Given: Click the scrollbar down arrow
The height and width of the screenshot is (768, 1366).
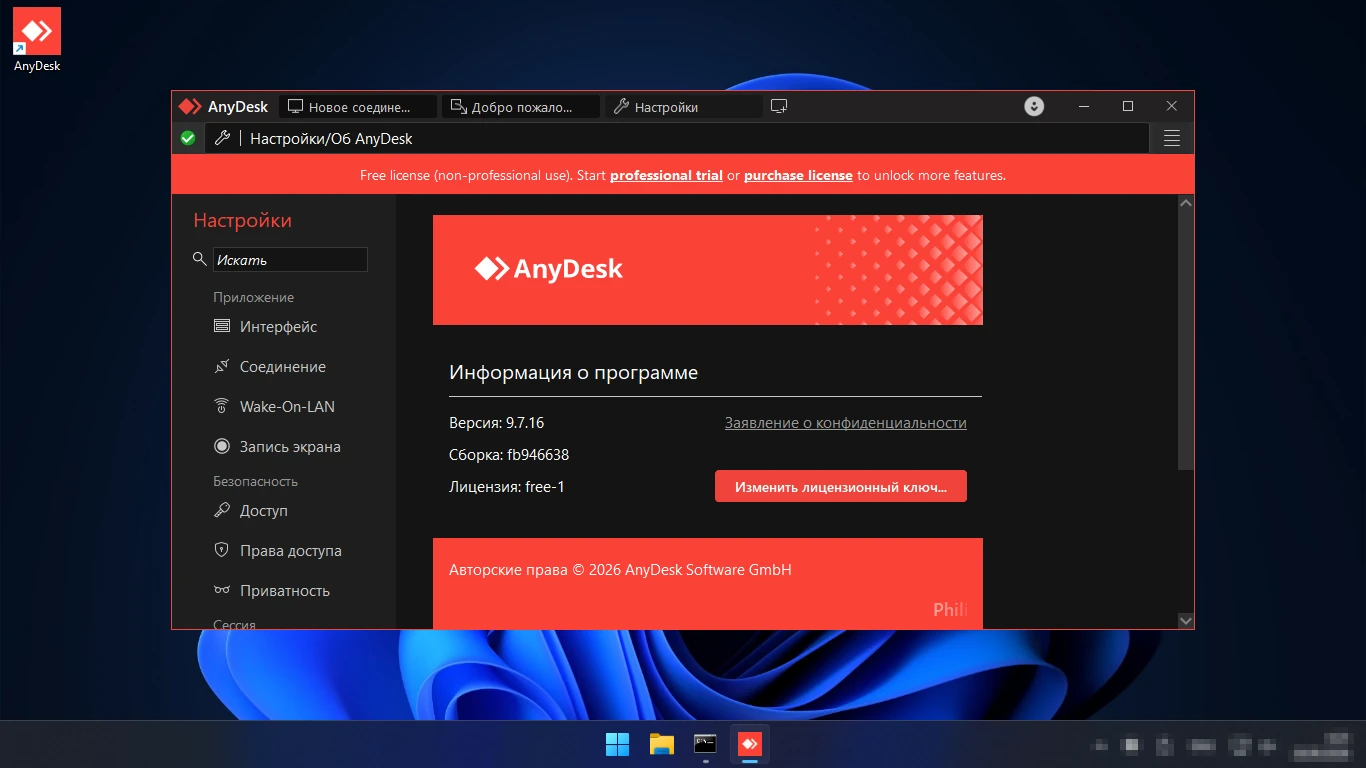Looking at the screenshot, I should tap(1186, 621).
